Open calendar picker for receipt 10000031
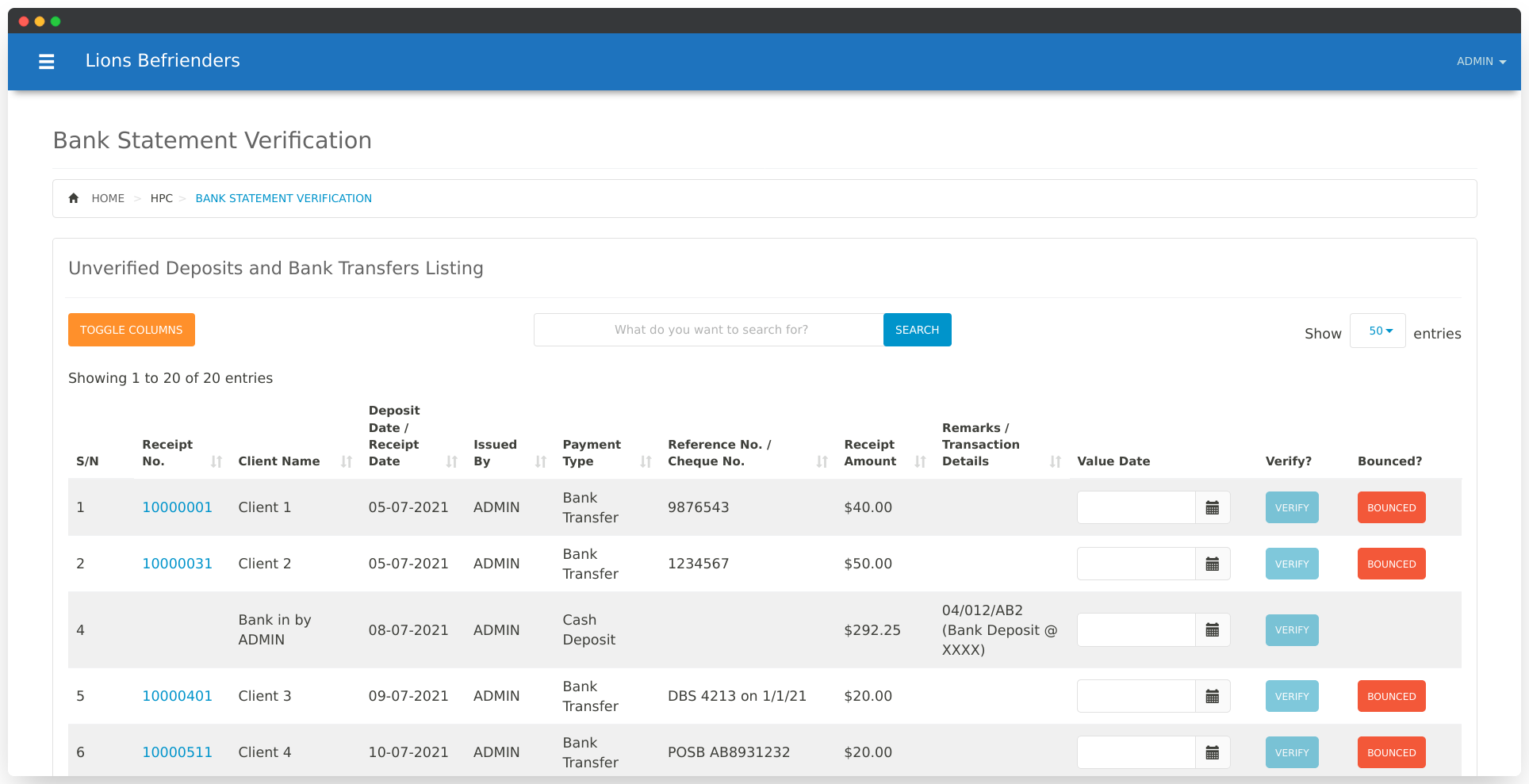 pos(1212,564)
